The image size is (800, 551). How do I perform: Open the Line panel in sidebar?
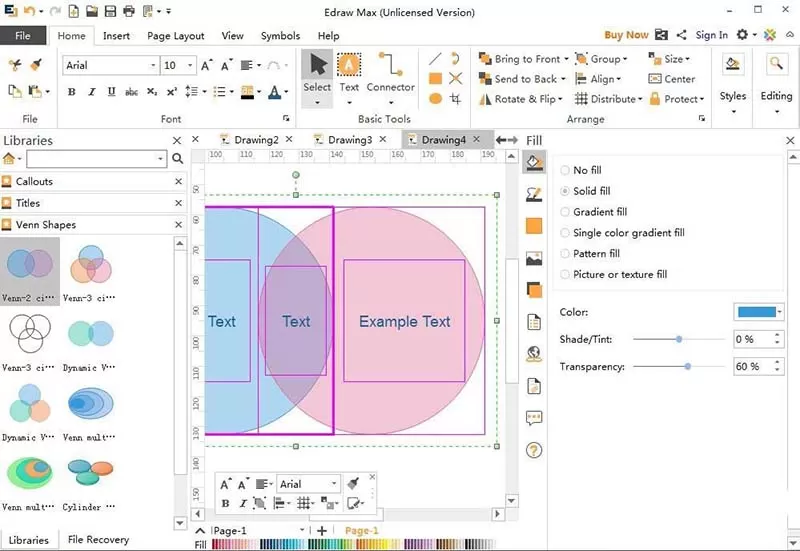(534, 194)
